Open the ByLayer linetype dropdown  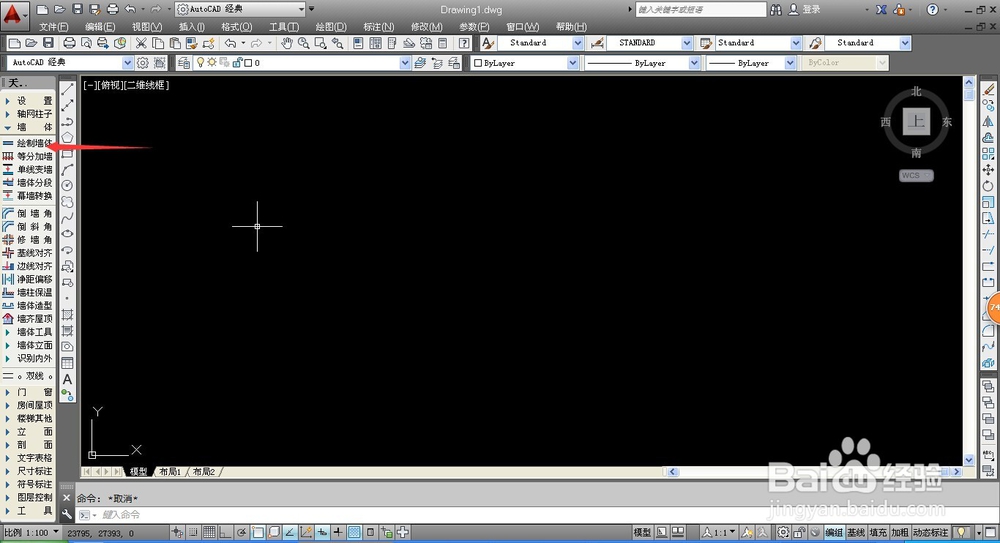point(642,63)
